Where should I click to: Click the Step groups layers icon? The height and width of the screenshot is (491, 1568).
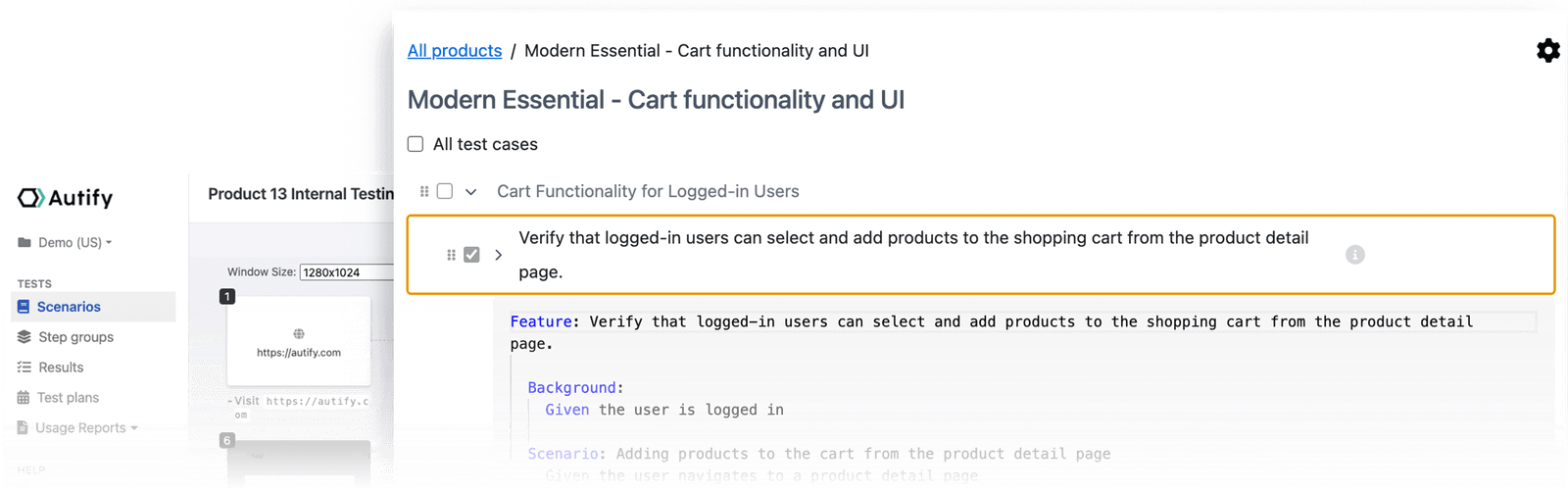coord(24,337)
